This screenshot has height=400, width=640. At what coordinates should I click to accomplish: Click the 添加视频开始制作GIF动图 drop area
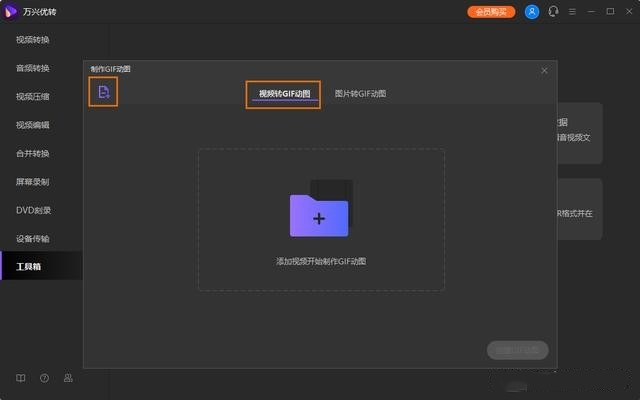(320, 260)
